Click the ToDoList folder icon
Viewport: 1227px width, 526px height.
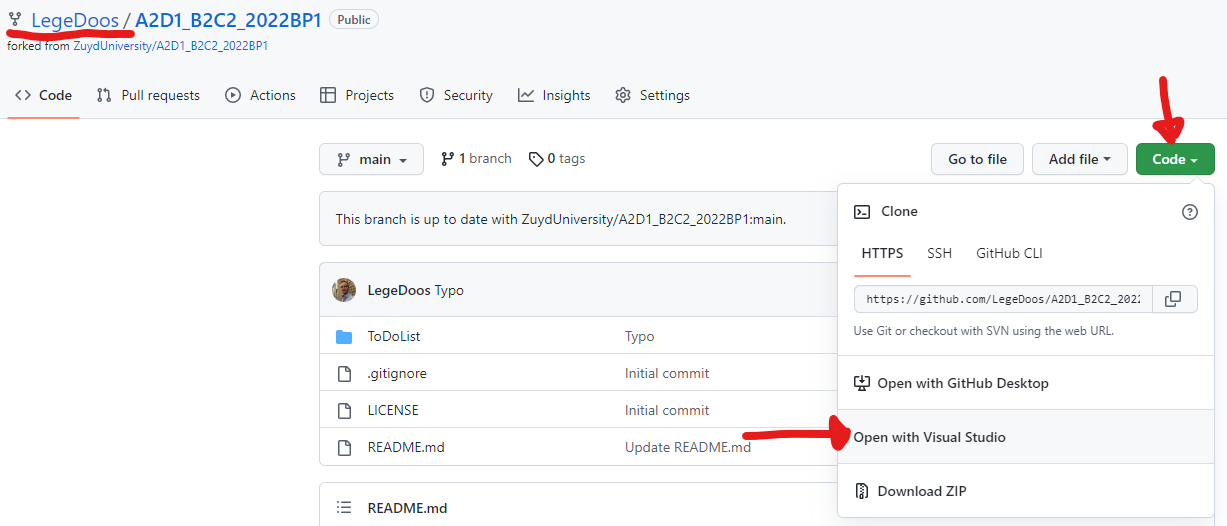pyautogui.click(x=344, y=337)
